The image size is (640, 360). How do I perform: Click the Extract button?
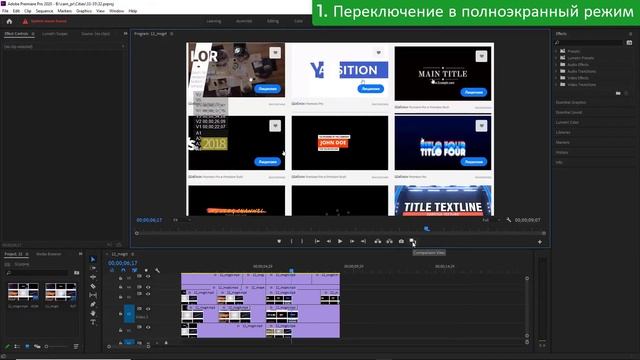(x=389, y=242)
